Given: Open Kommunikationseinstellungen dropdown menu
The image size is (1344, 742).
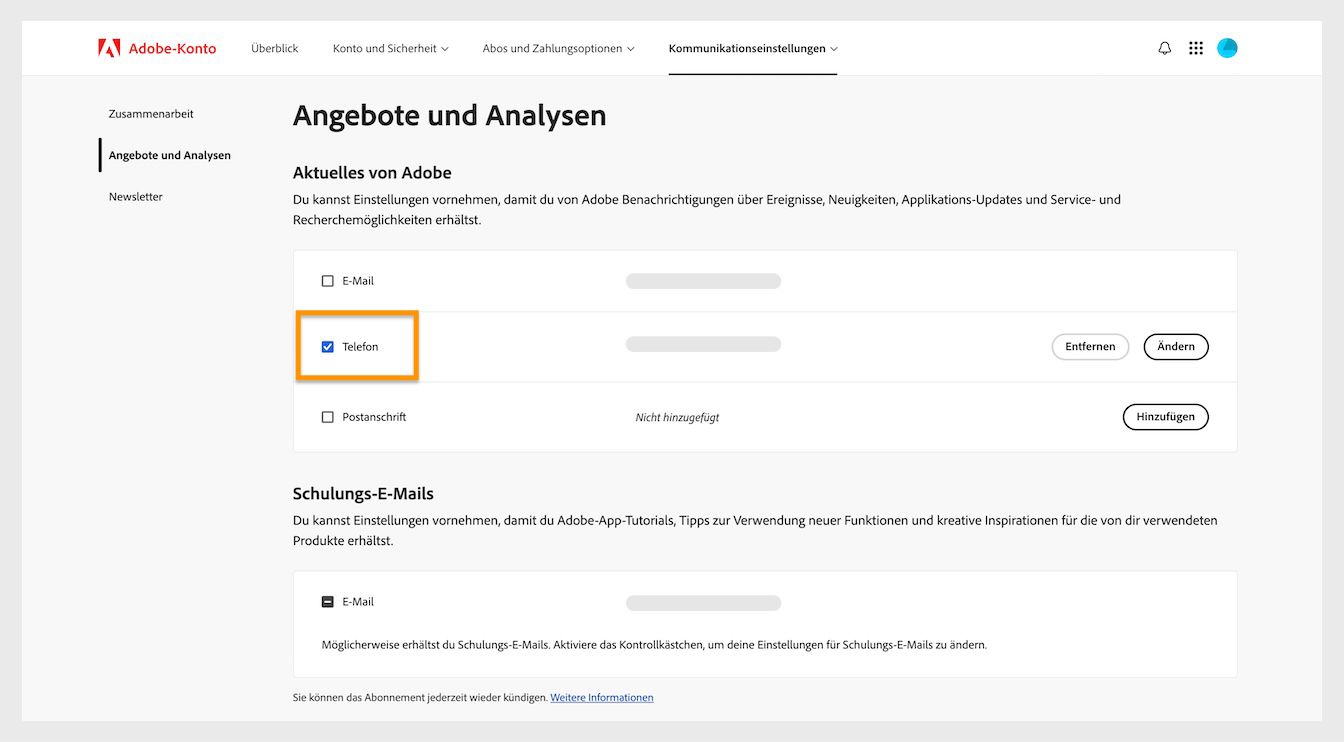Looking at the screenshot, I should [x=753, y=48].
